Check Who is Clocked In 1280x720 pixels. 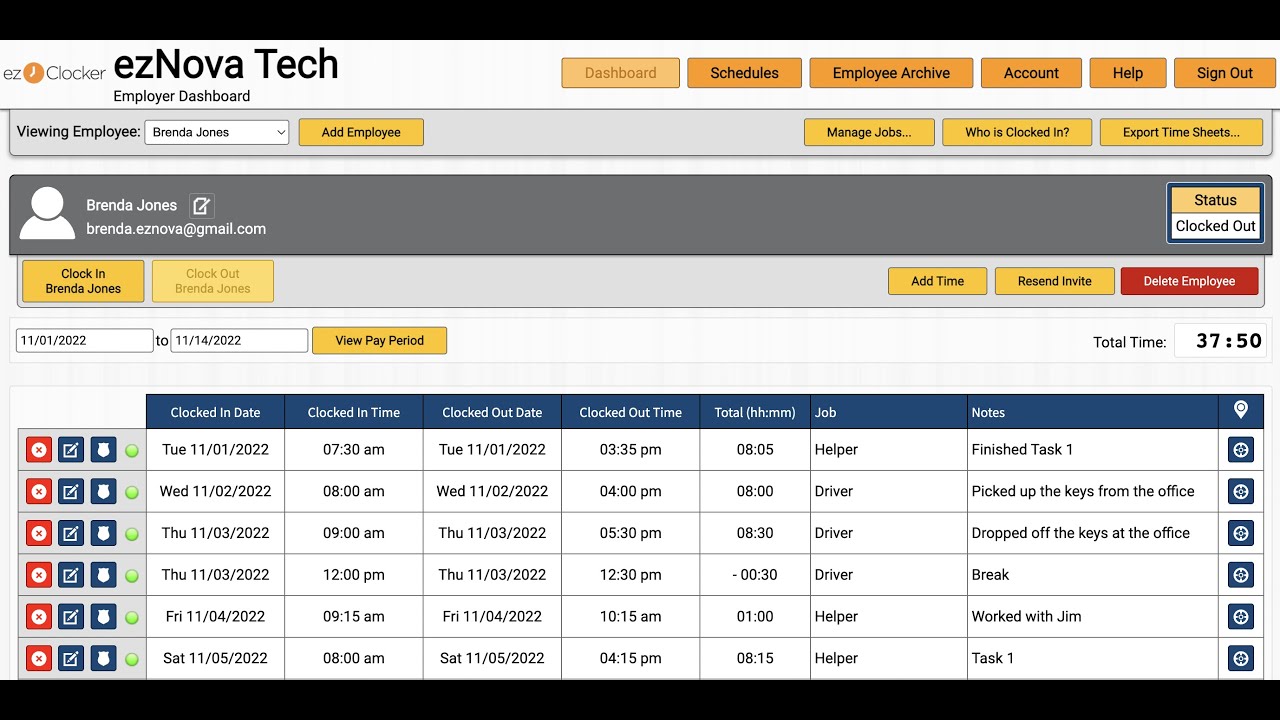click(1017, 132)
